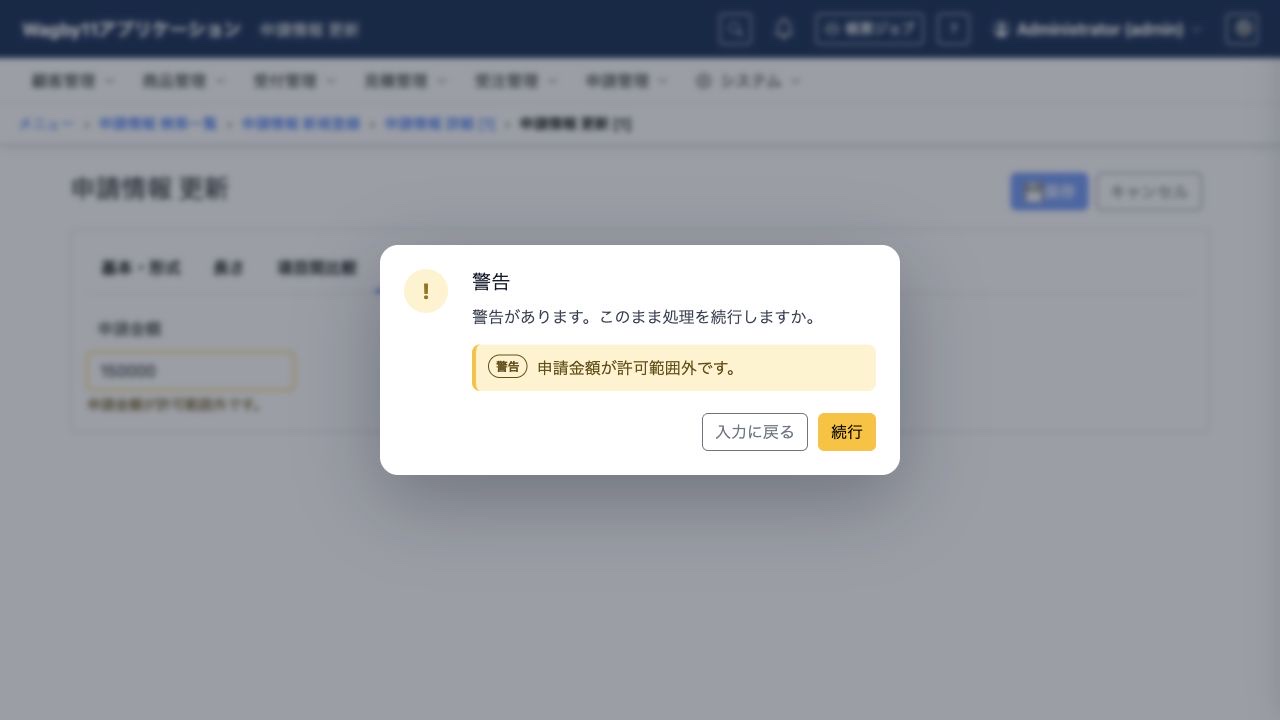Click the question mark help icon

click(953, 29)
